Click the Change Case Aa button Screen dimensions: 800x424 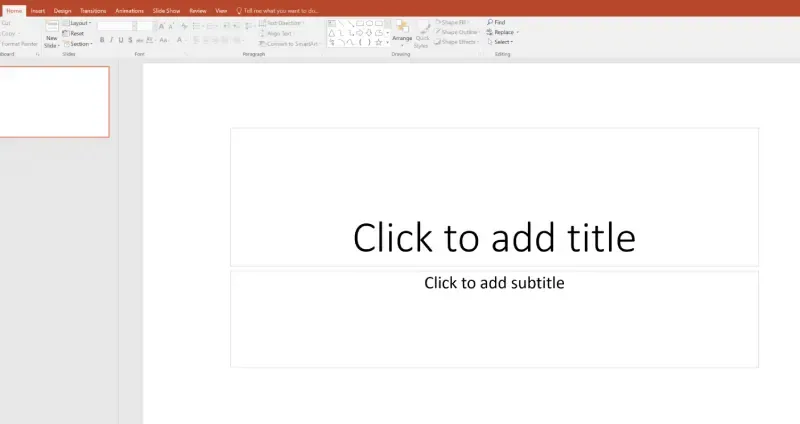click(164, 40)
